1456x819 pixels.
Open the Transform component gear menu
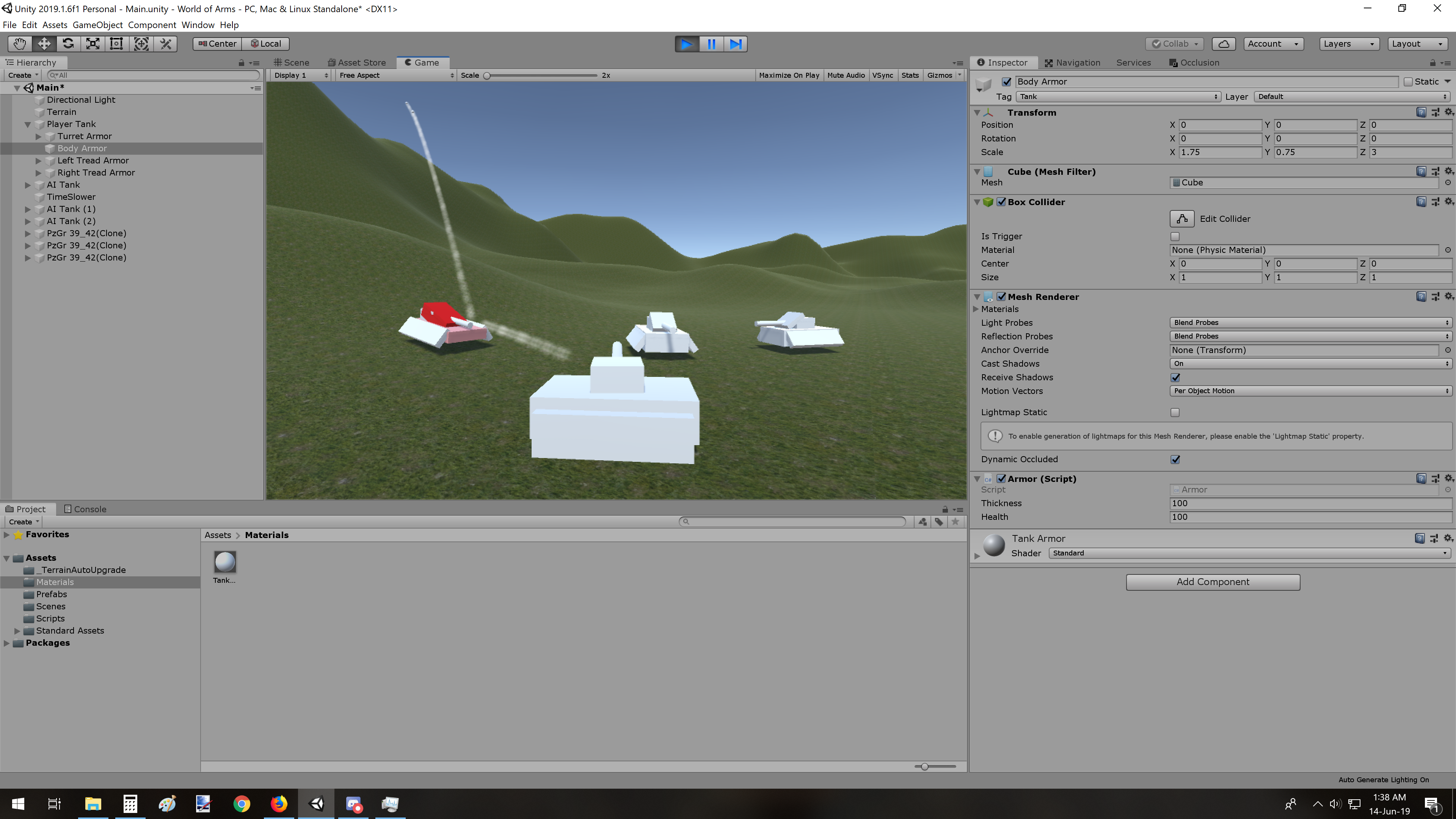coord(1449,112)
